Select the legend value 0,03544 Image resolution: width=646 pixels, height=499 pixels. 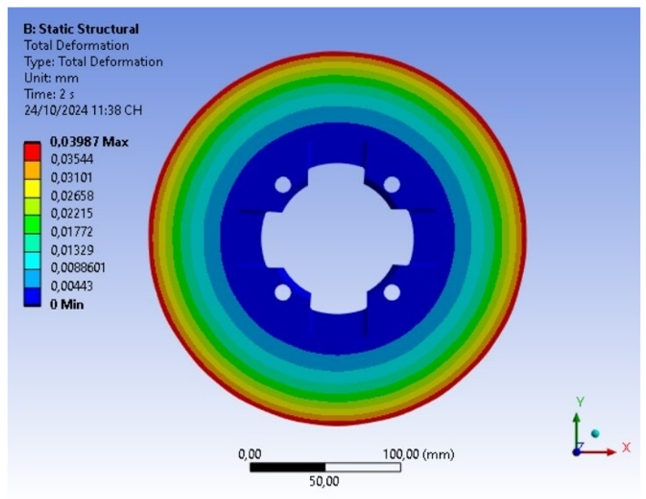pos(72,159)
